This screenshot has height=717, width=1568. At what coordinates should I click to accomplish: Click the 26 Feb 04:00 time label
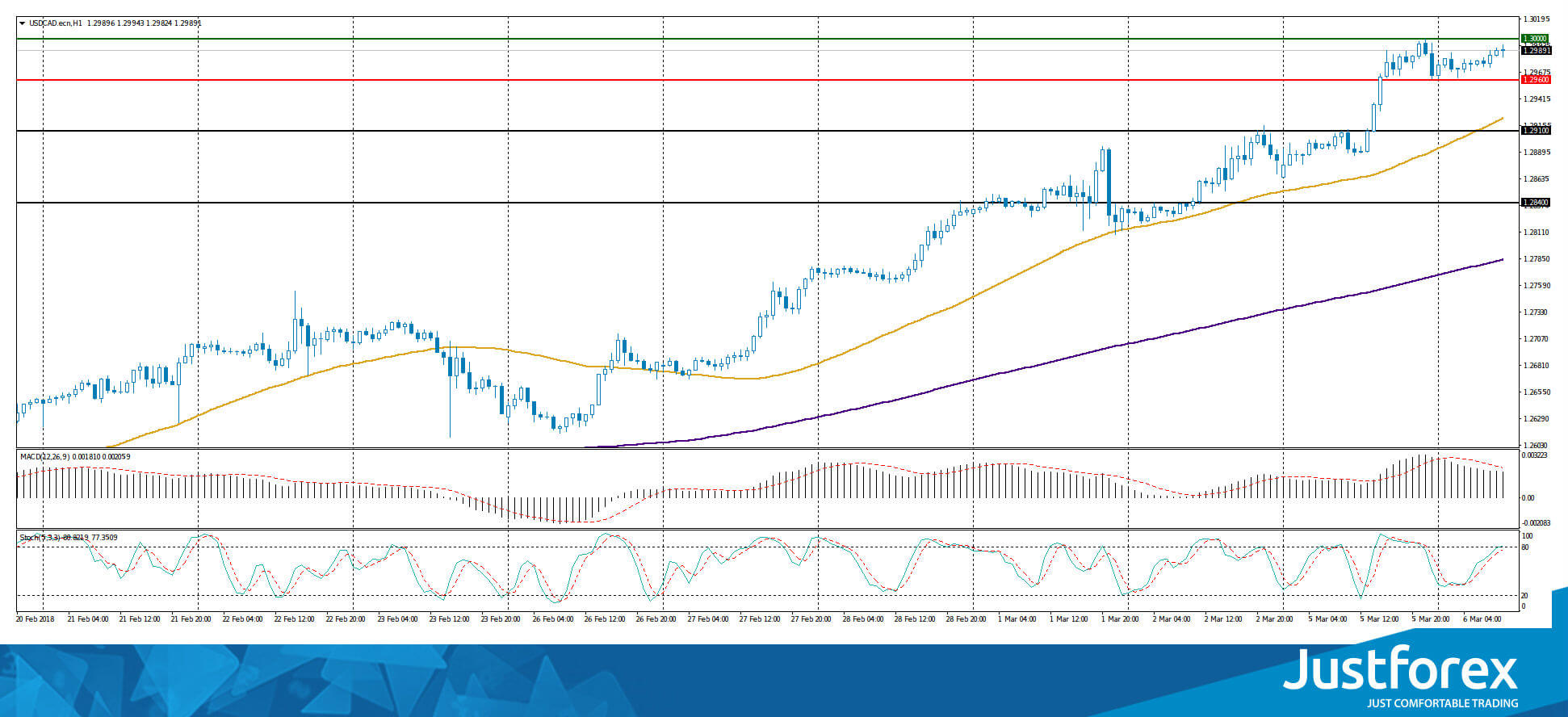tap(553, 619)
